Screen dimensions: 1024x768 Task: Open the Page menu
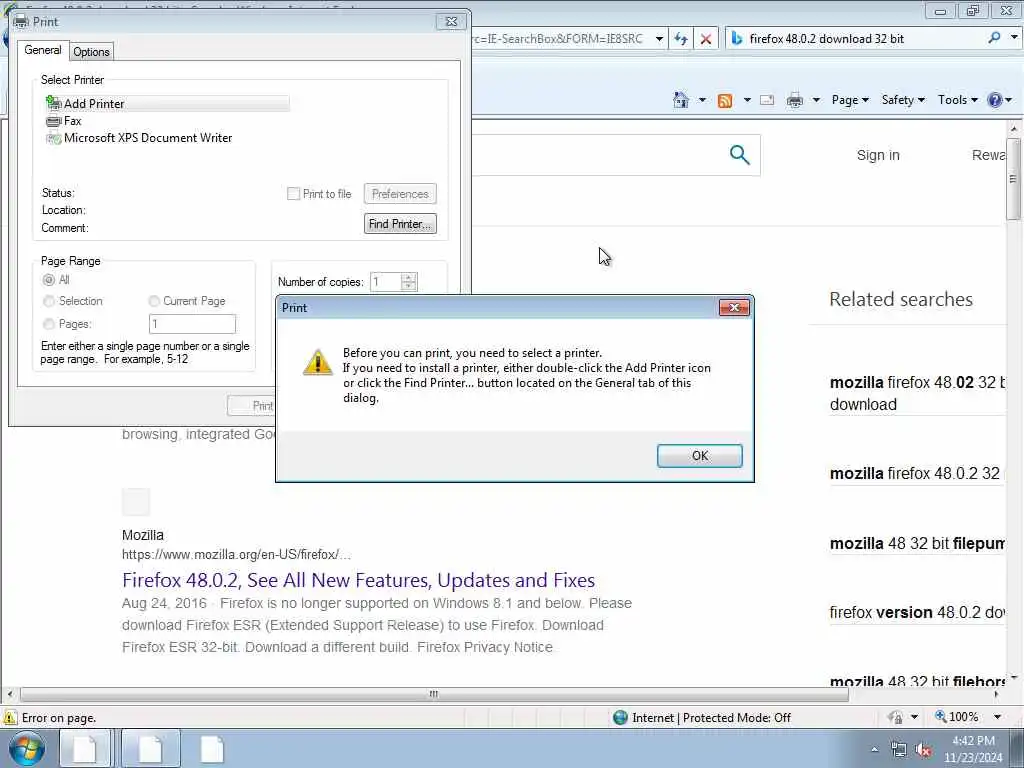click(x=850, y=100)
